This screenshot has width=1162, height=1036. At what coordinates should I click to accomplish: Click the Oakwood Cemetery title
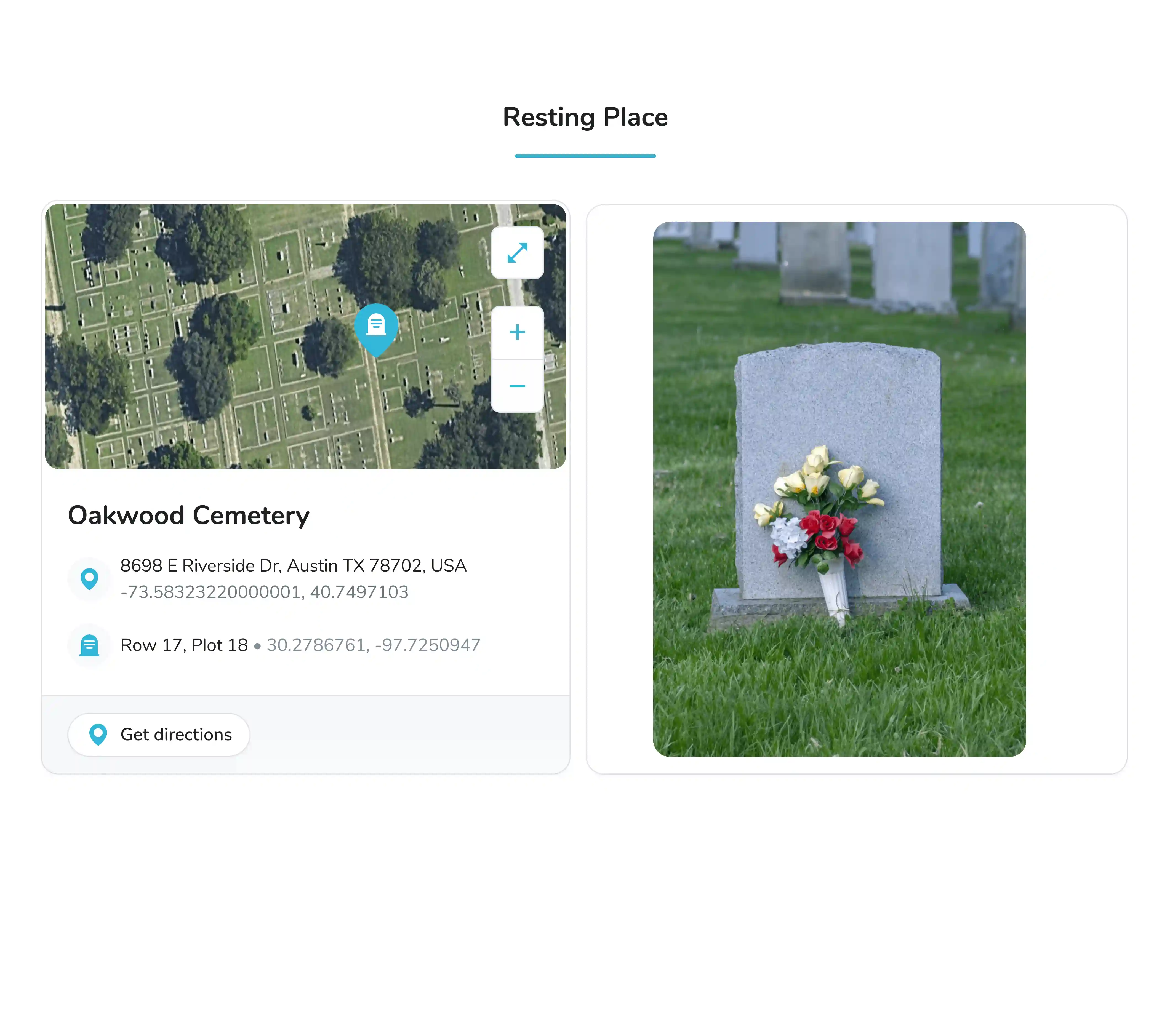point(188,516)
